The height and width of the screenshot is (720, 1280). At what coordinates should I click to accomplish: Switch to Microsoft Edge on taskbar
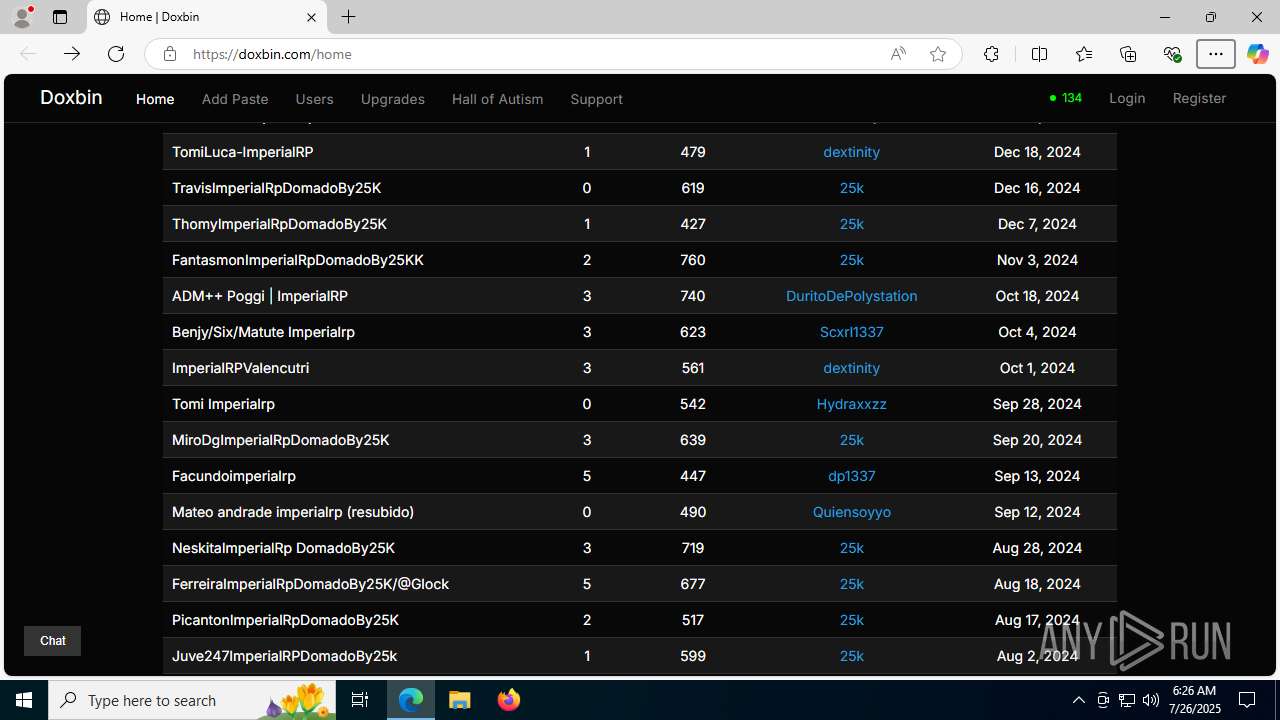411,700
